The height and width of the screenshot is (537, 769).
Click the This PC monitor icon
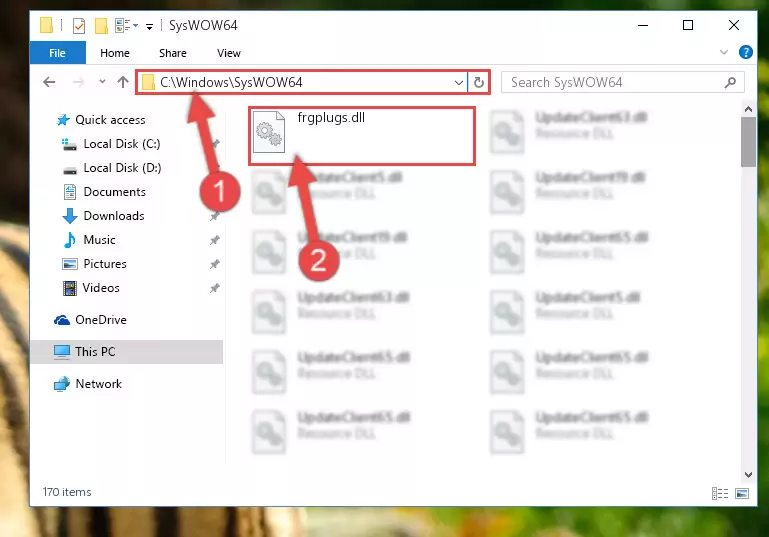pyautogui.click(x=62, y=352)
